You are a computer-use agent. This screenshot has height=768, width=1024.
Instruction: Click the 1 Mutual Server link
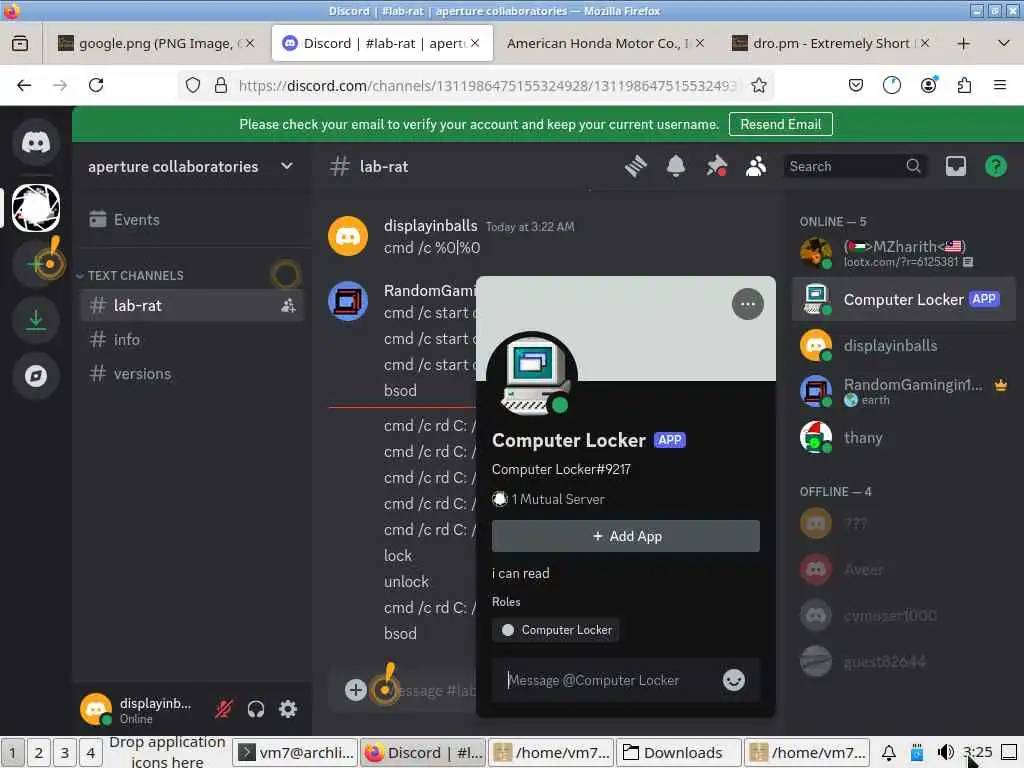[549, 499]
